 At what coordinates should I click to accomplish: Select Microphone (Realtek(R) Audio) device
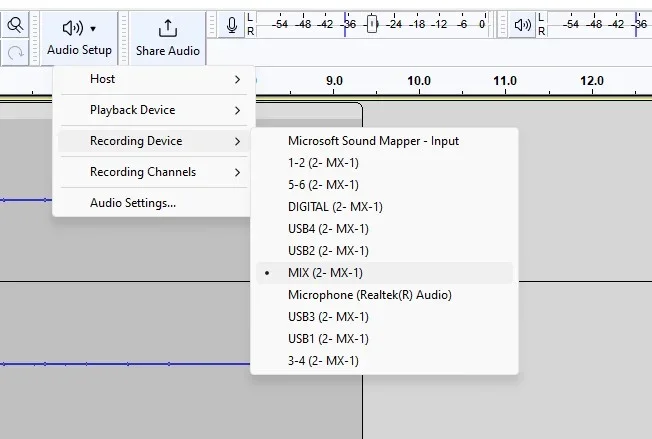coord(384,295)
